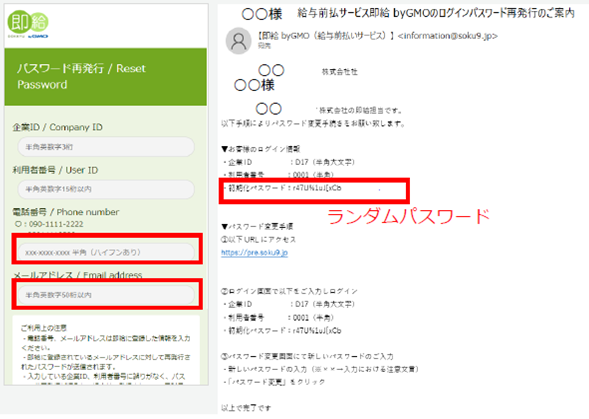Focus the Company ID input field
Image resolution: width=589 pixels, height=419 pixels.
pyautogui.click(x=106, y=147)
